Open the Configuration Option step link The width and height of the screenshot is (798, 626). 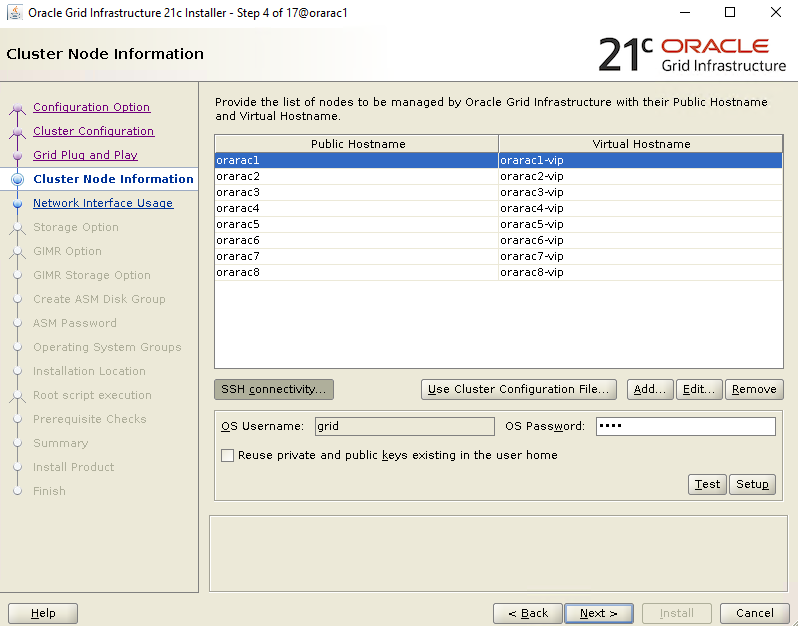92,107
